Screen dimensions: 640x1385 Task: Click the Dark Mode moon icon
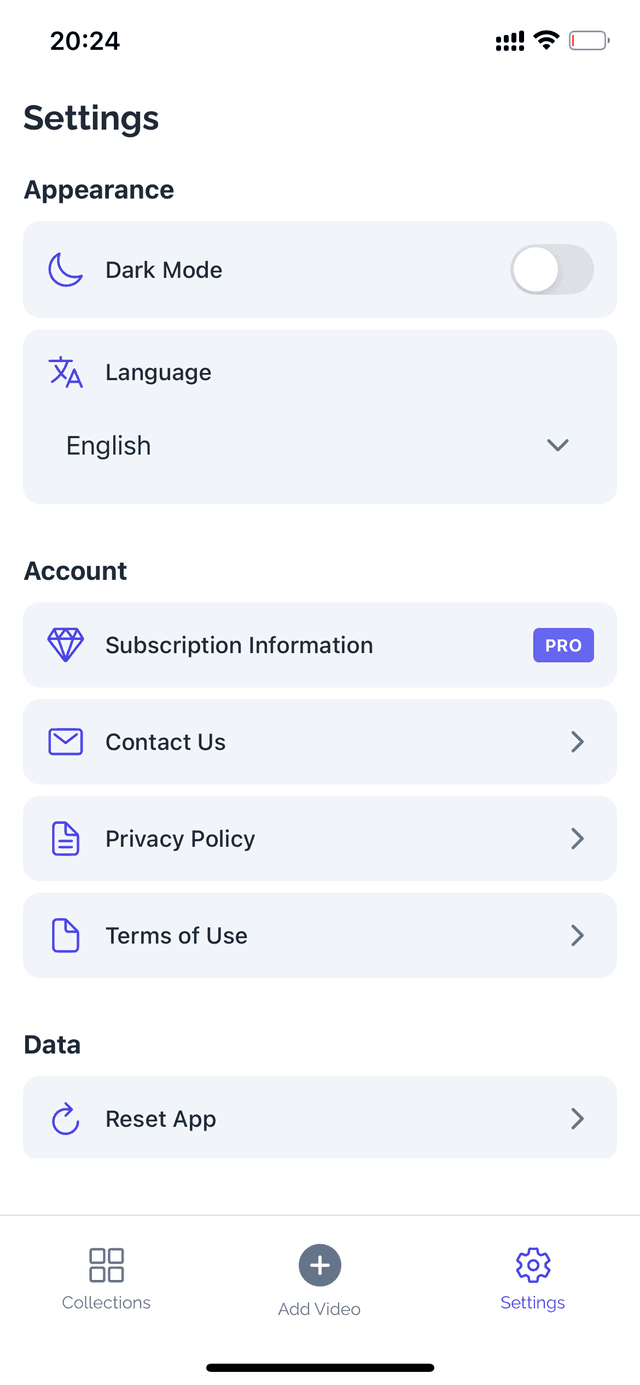66,270
